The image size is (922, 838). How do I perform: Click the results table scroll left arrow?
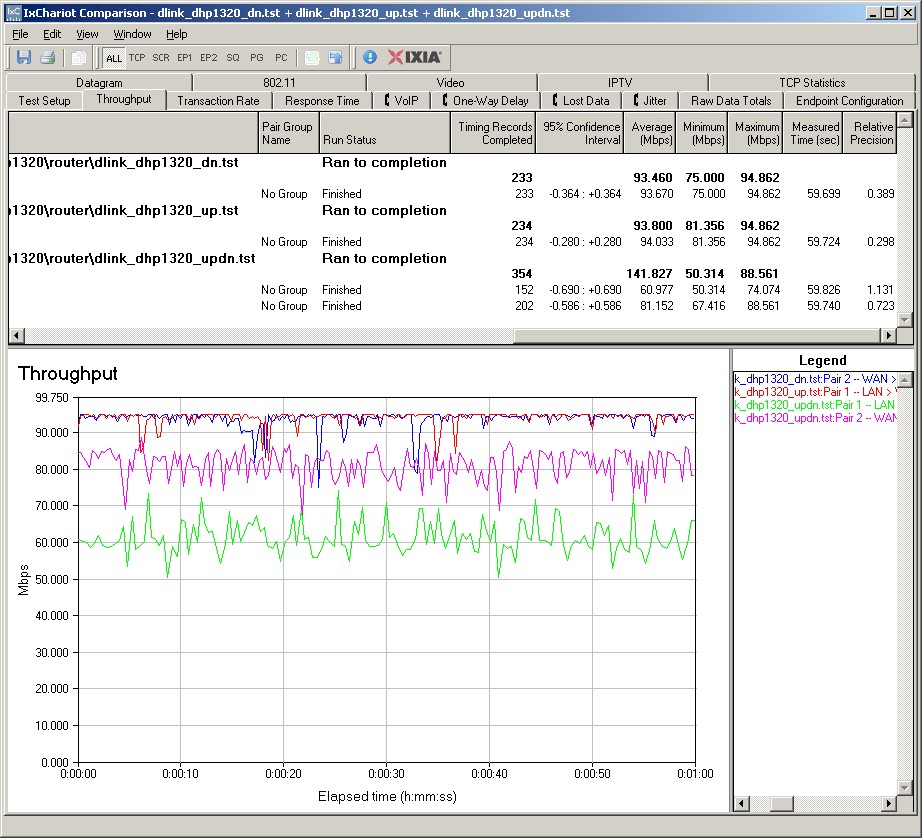click(x=16, y=335)
